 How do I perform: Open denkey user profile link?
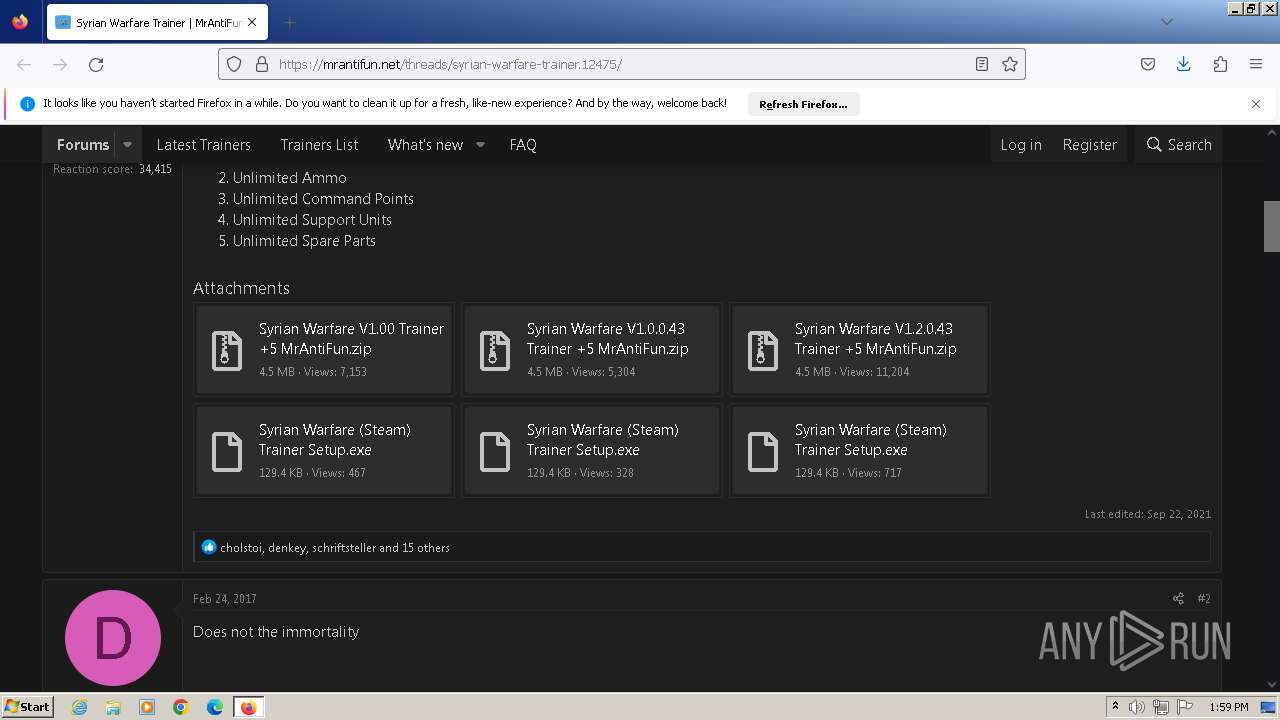[287, 548]
